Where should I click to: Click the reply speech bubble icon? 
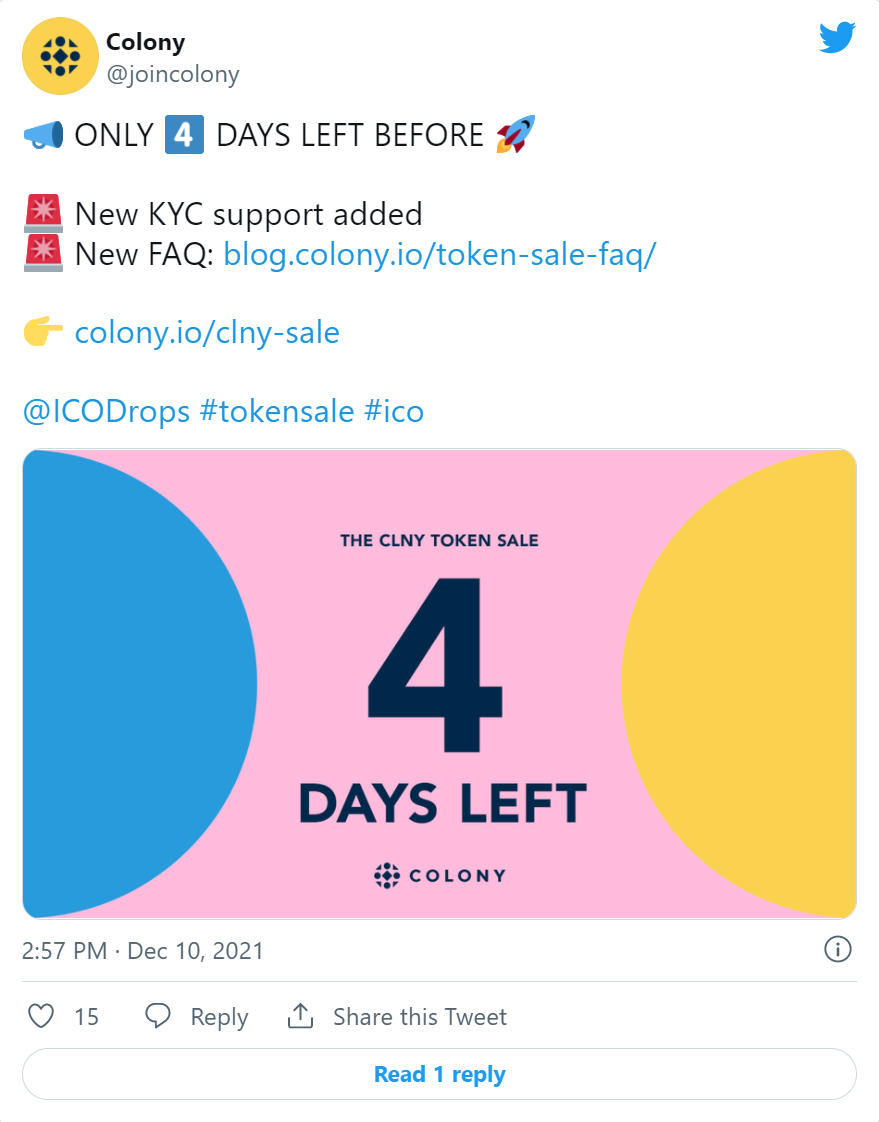(157, 1016)
